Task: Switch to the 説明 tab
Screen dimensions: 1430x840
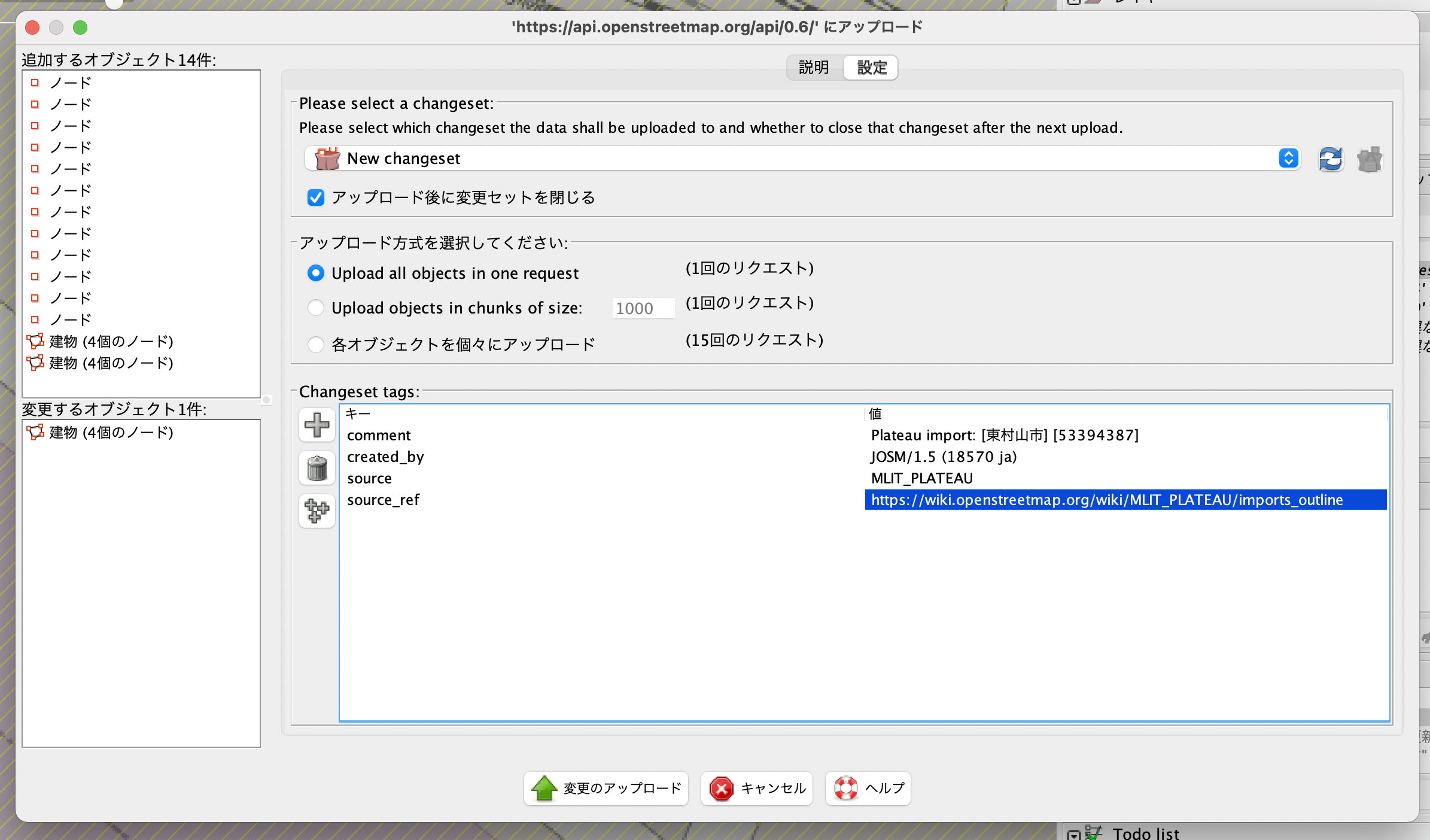Action: (813, 67)
